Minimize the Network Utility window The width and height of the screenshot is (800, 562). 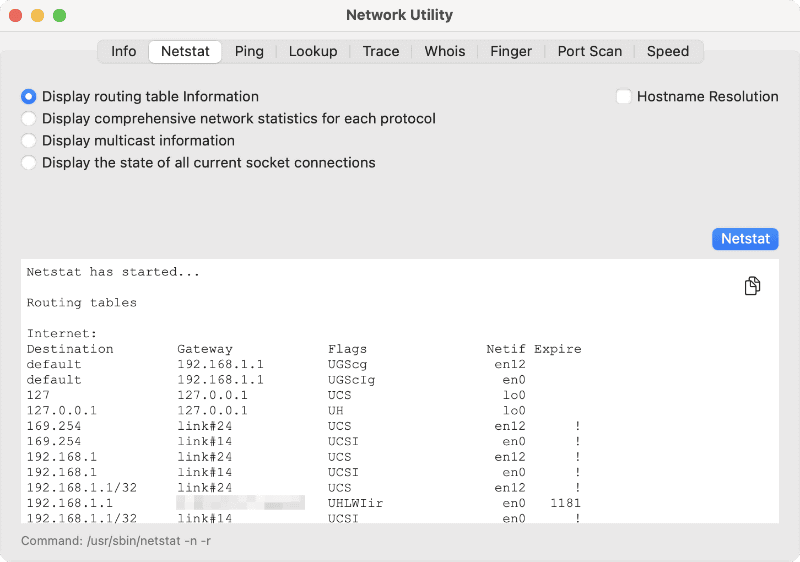(37, 16)
